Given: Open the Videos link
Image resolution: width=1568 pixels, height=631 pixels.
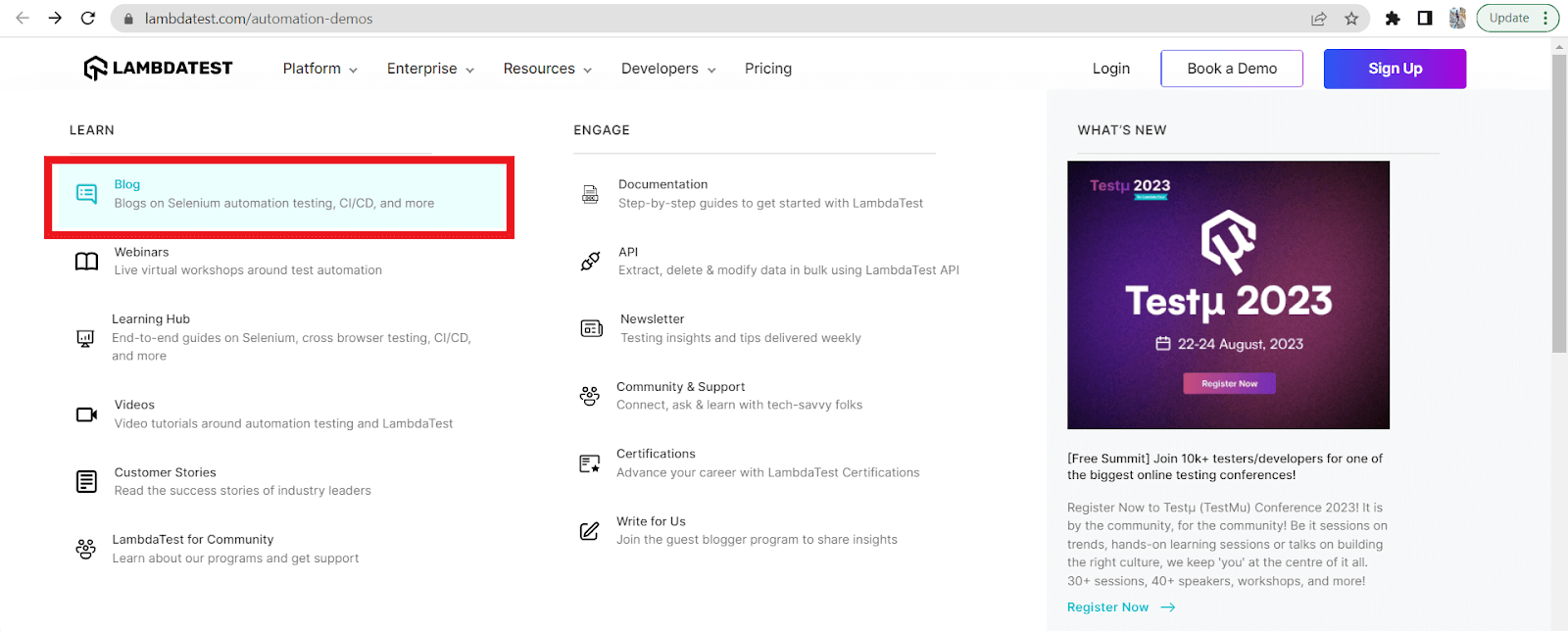Looking at the screenshot, I should pyautogui.click(x=134, y=405).
